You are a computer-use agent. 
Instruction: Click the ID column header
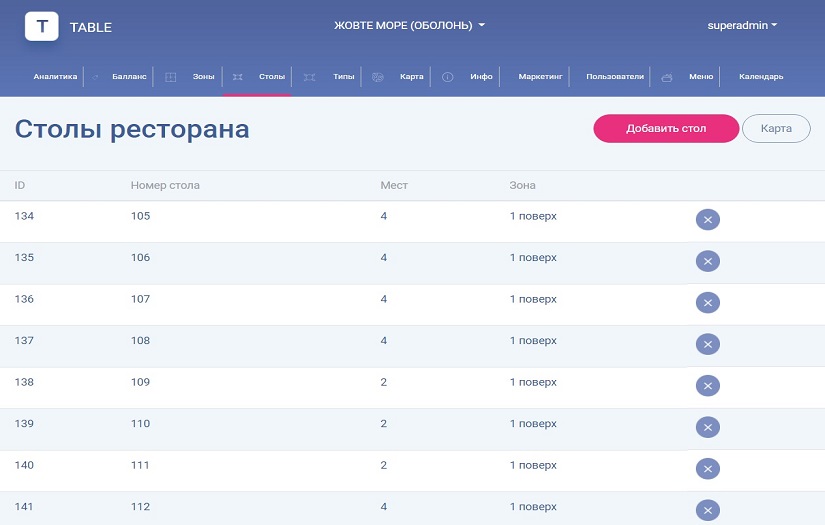coord(19,185)
